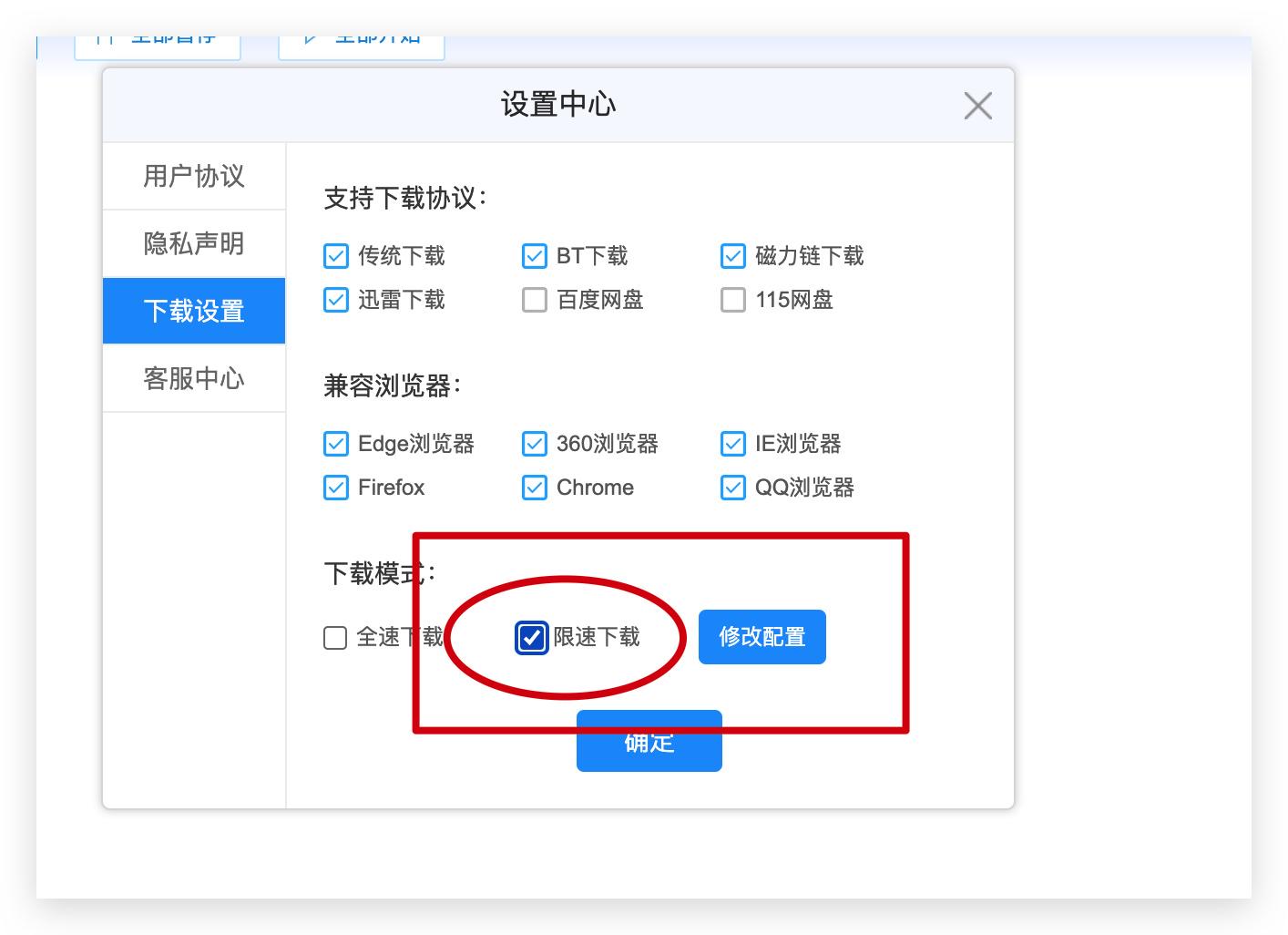Uncheck the 360浏览器 option

(x=534, y=444)
